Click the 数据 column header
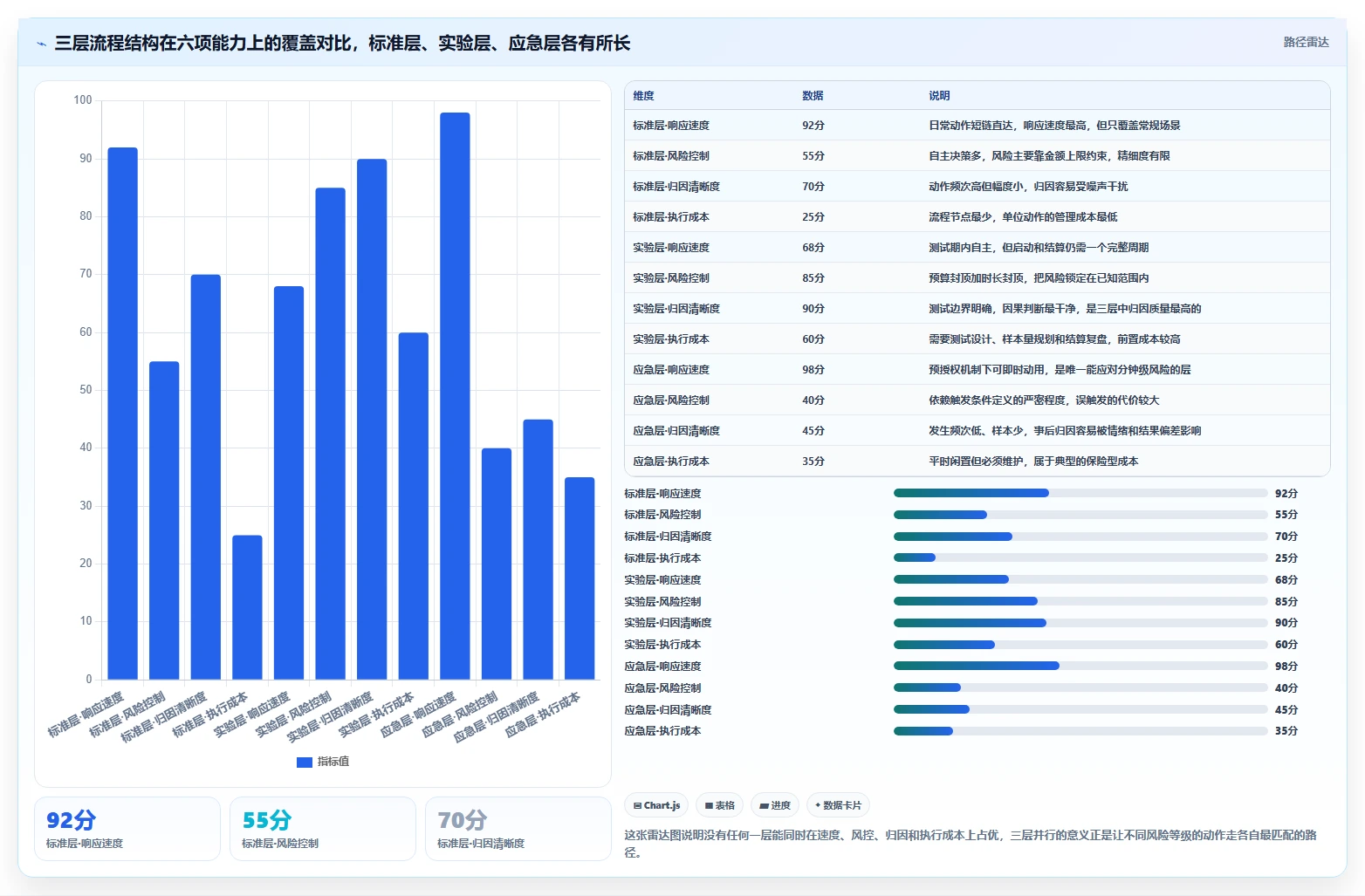 click(813, 96)
